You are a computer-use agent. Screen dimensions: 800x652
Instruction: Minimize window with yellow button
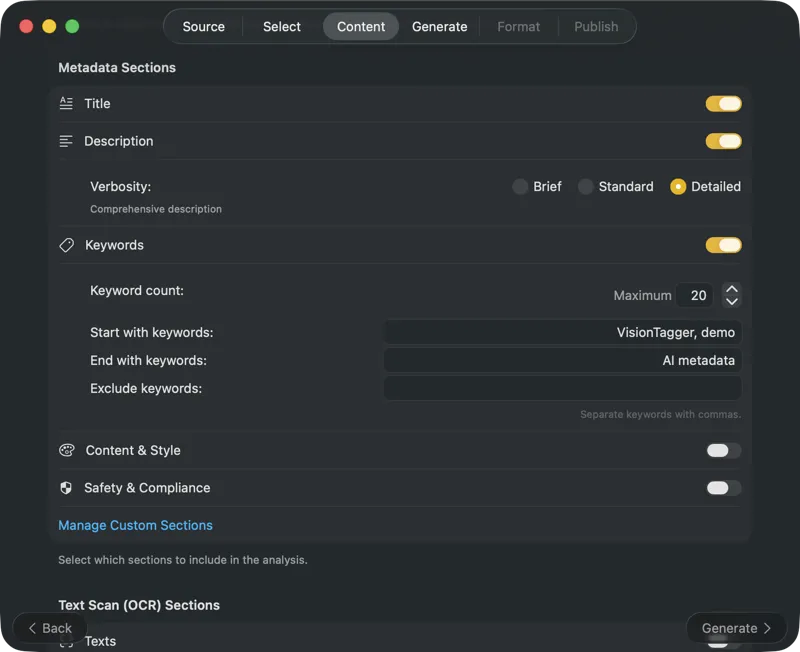click(49, 26)
